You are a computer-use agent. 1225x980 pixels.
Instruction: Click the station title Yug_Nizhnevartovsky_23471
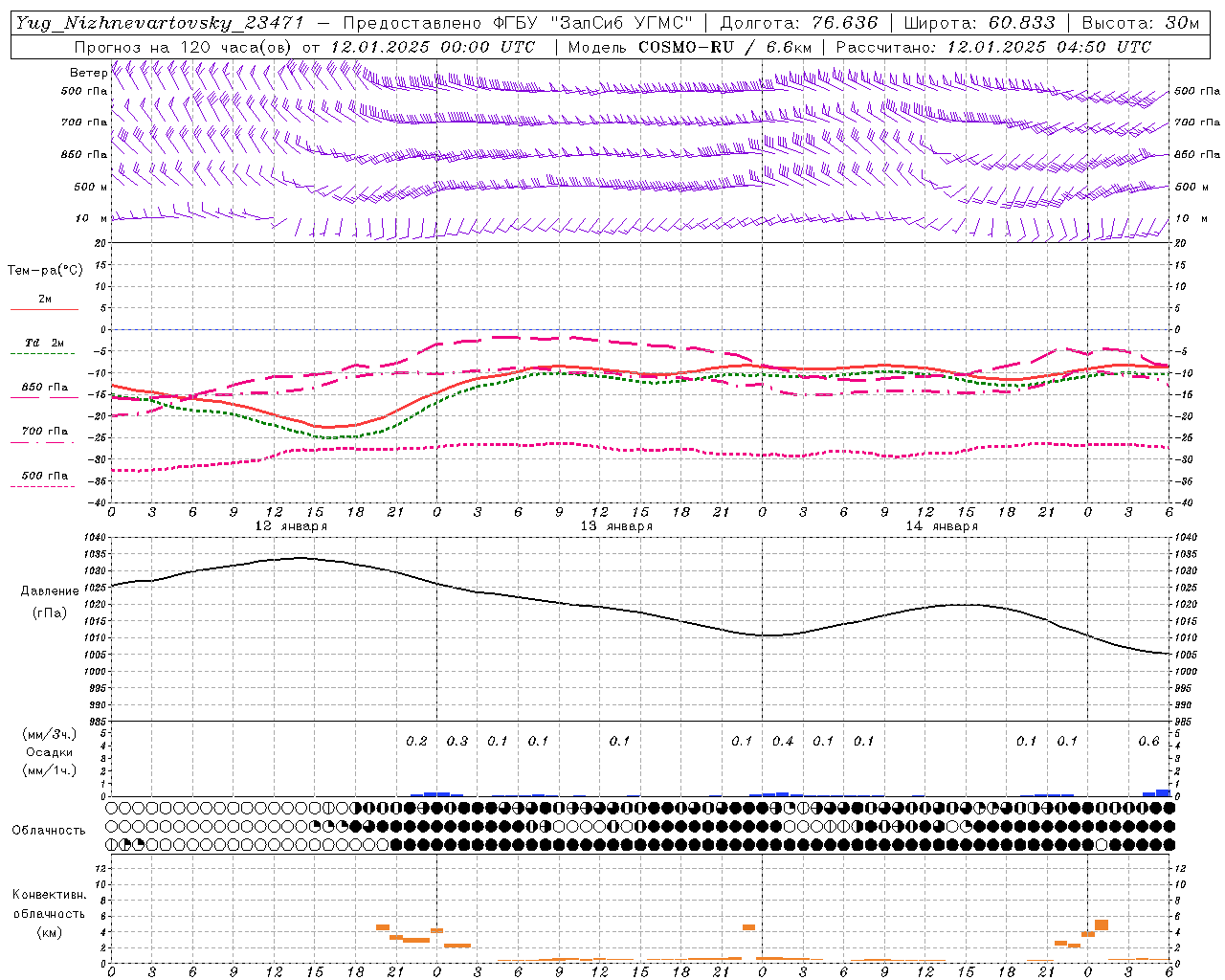point(160,24)
